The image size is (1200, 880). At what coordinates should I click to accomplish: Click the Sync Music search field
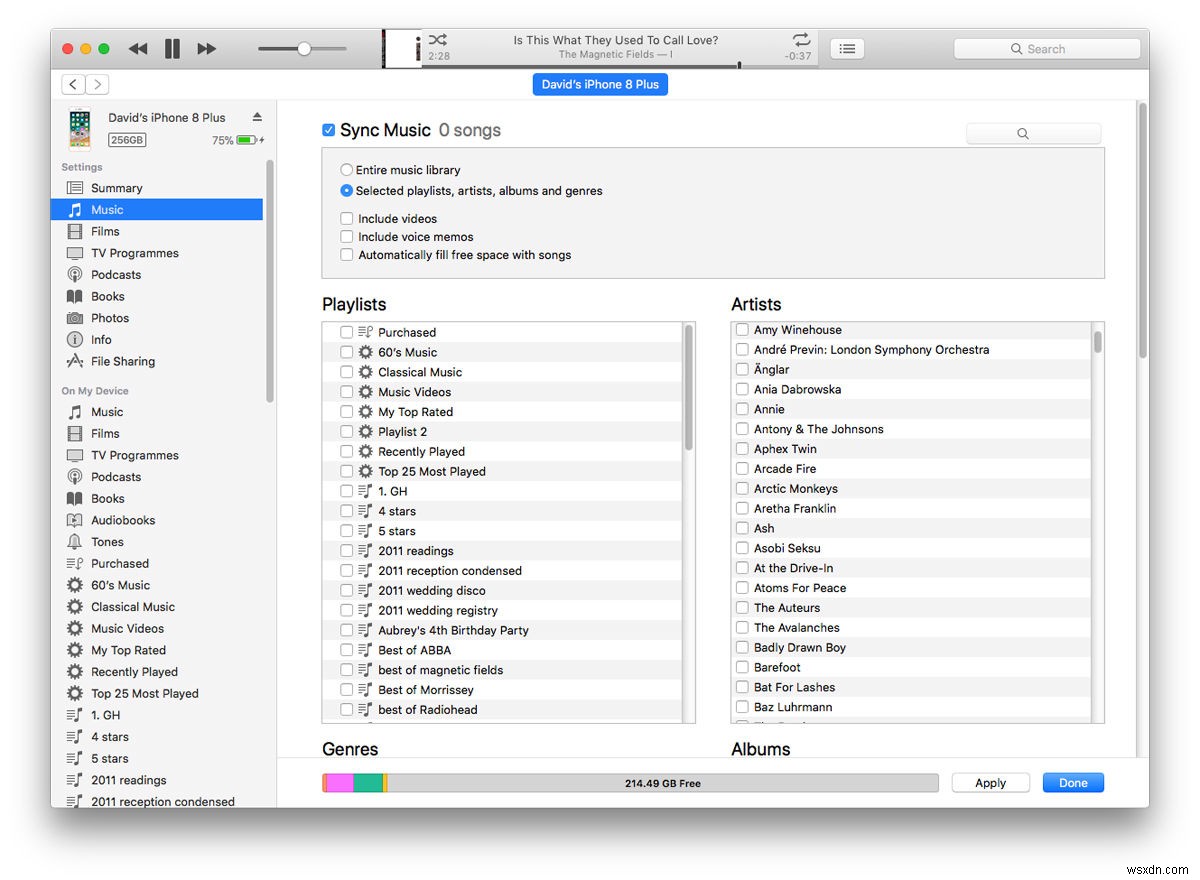(1033, 132)
